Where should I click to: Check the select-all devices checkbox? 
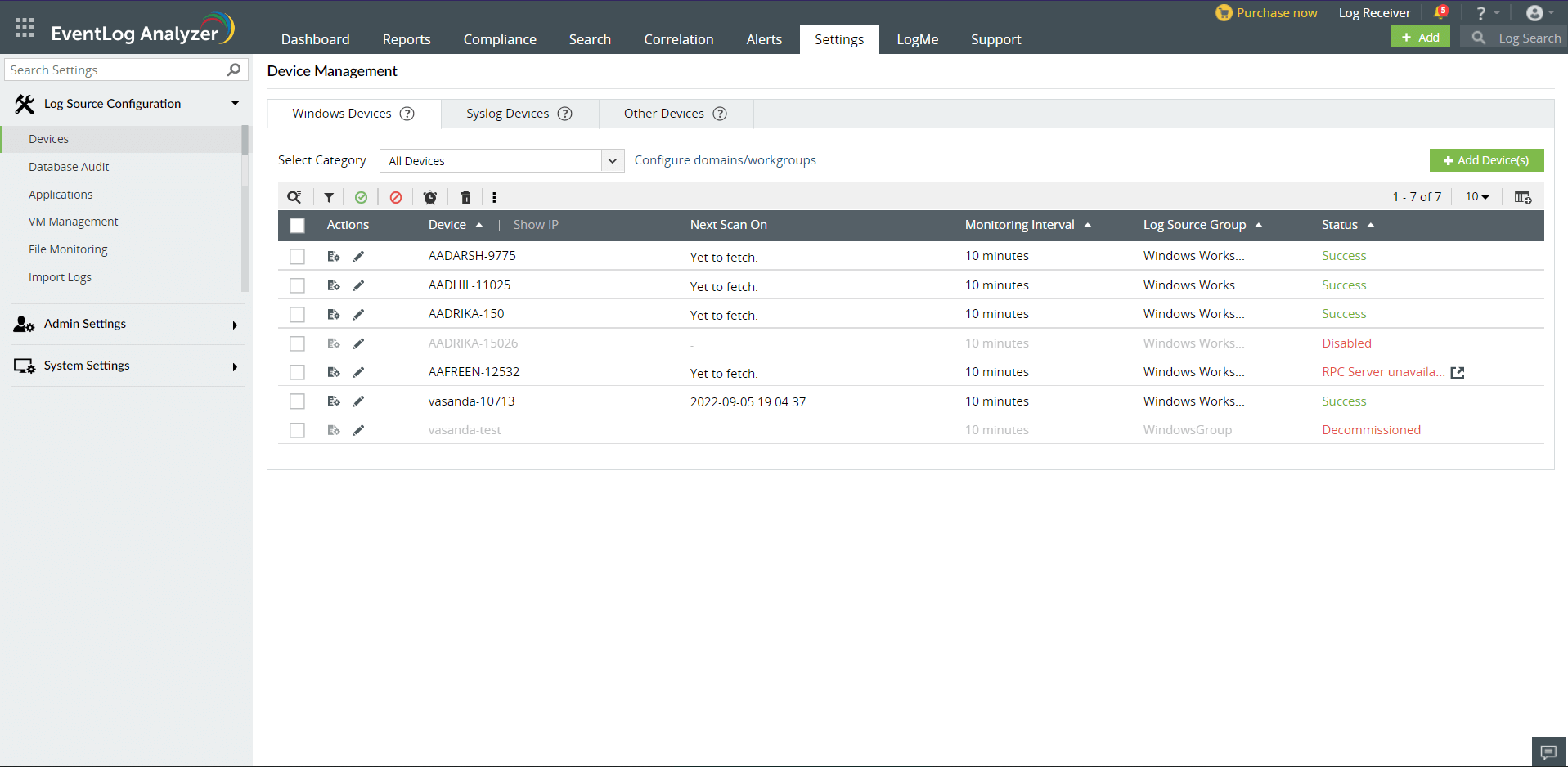pos(297,225)
